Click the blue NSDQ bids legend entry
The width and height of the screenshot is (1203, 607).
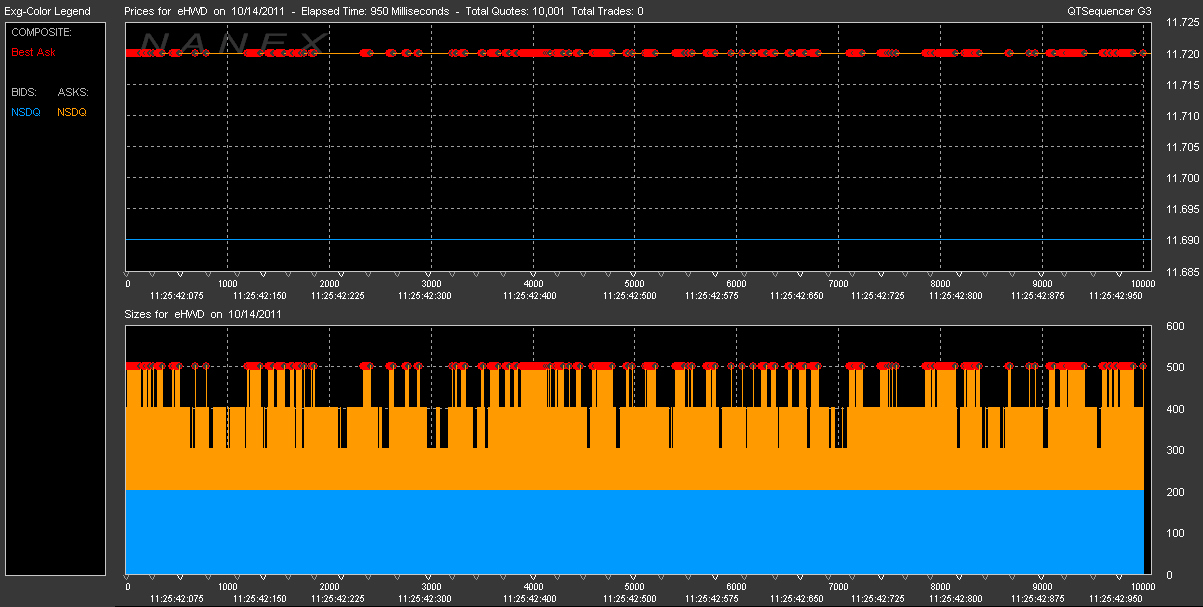pos(26,112)
